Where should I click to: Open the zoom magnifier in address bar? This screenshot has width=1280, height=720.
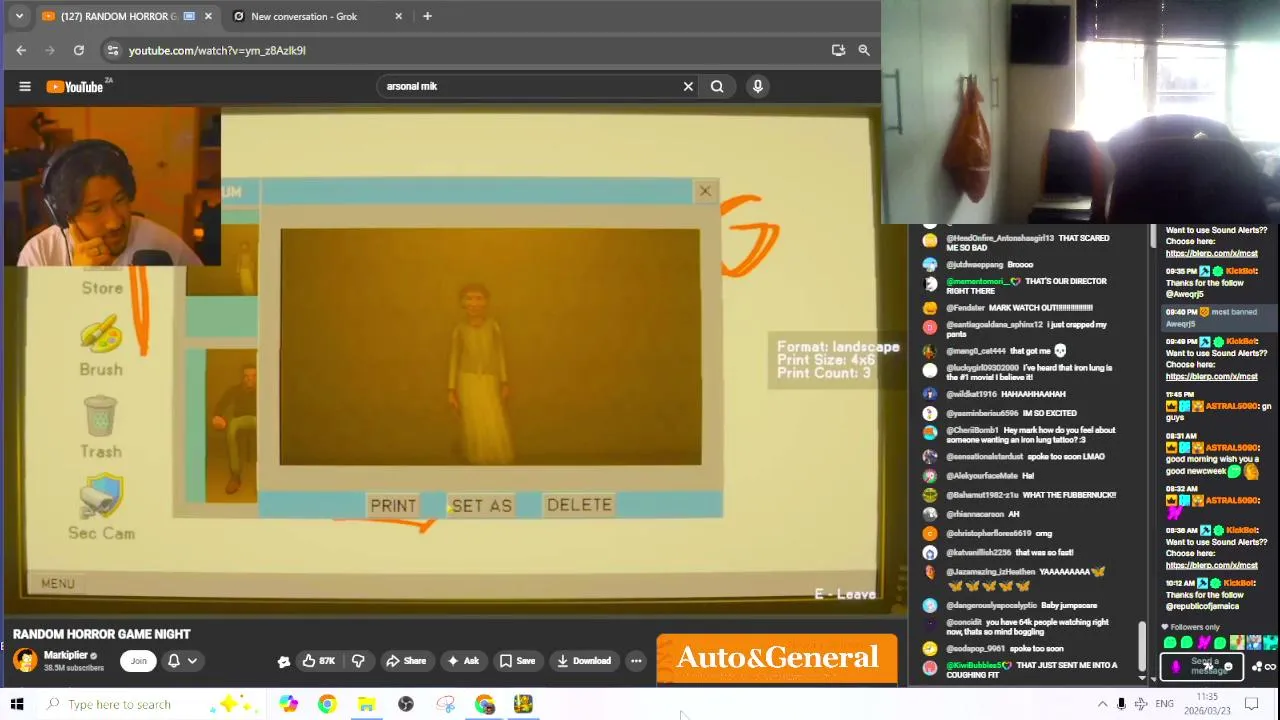(864, 50)
